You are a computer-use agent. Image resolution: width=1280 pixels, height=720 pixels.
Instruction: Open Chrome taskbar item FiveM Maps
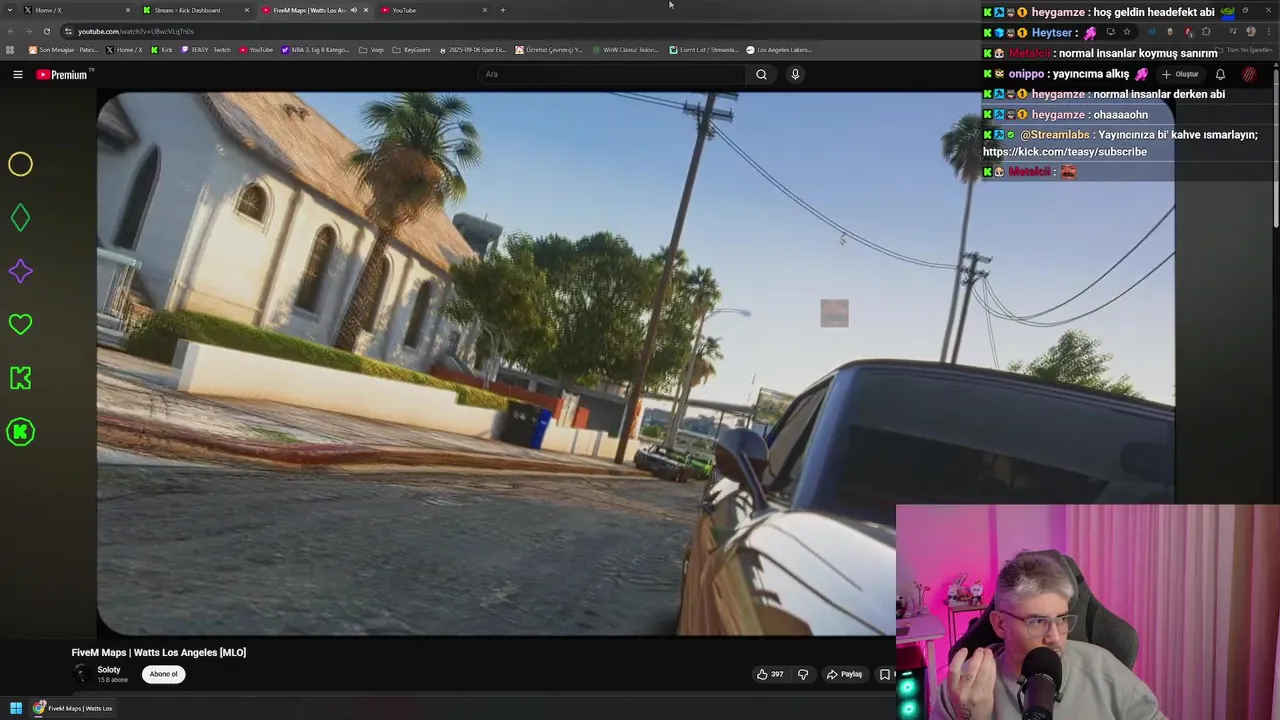pyautogui.click(x=73, y=708)
